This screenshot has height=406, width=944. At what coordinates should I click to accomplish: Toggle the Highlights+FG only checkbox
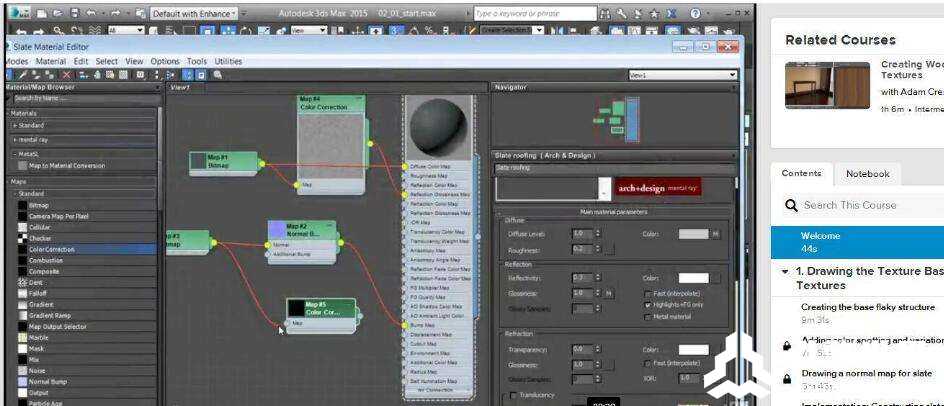click(648, 305)
